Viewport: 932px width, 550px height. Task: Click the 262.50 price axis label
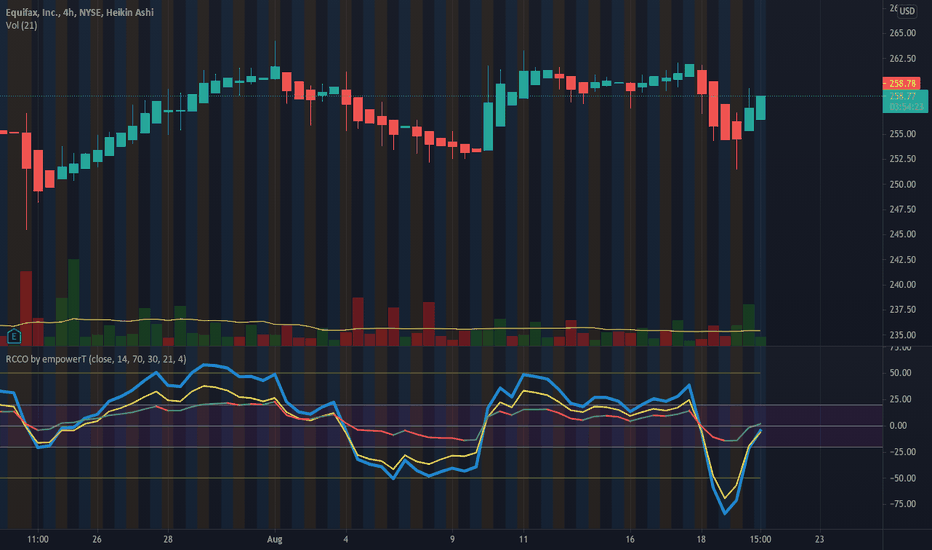pos(902,58)
